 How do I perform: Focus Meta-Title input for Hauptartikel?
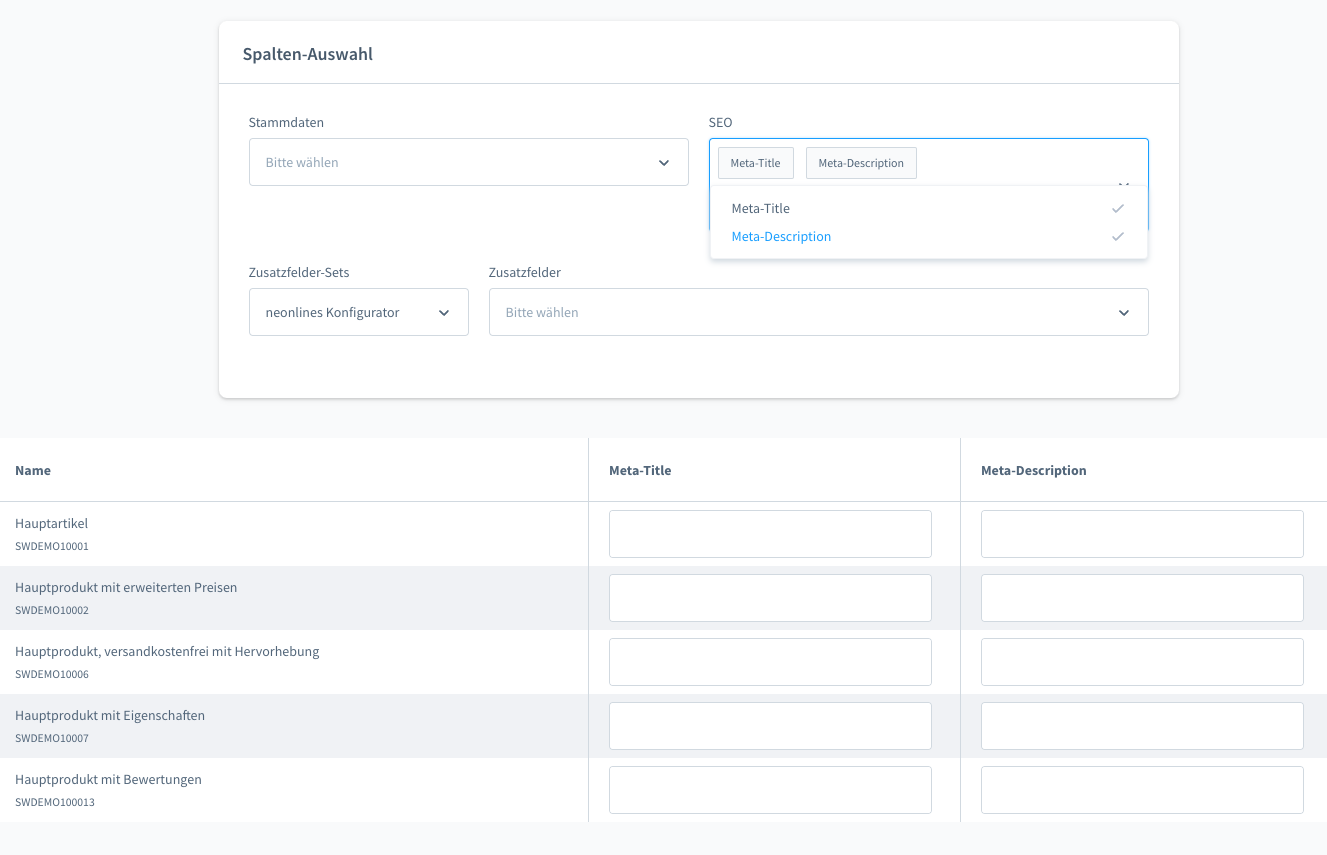pyautogui.click(x=770, y=534)
